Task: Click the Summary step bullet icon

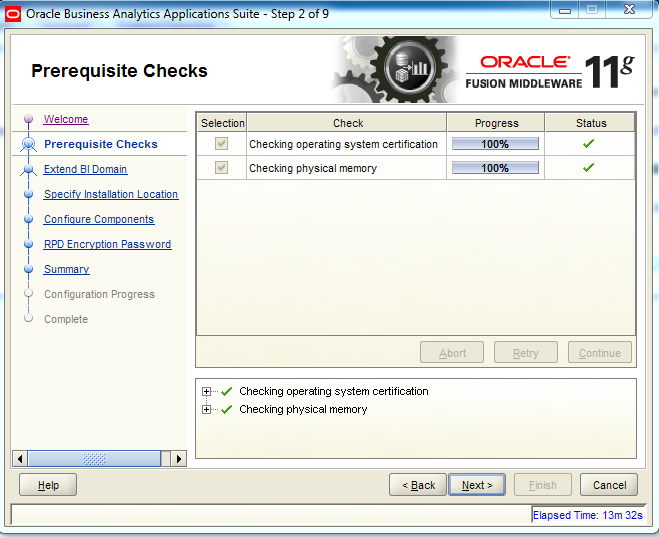Action: (29, 269)
